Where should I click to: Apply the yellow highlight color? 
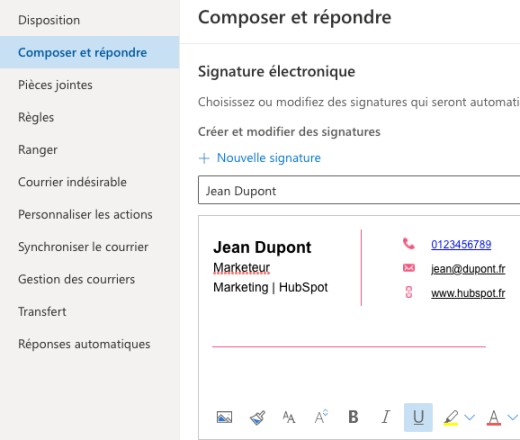(451, 417)
